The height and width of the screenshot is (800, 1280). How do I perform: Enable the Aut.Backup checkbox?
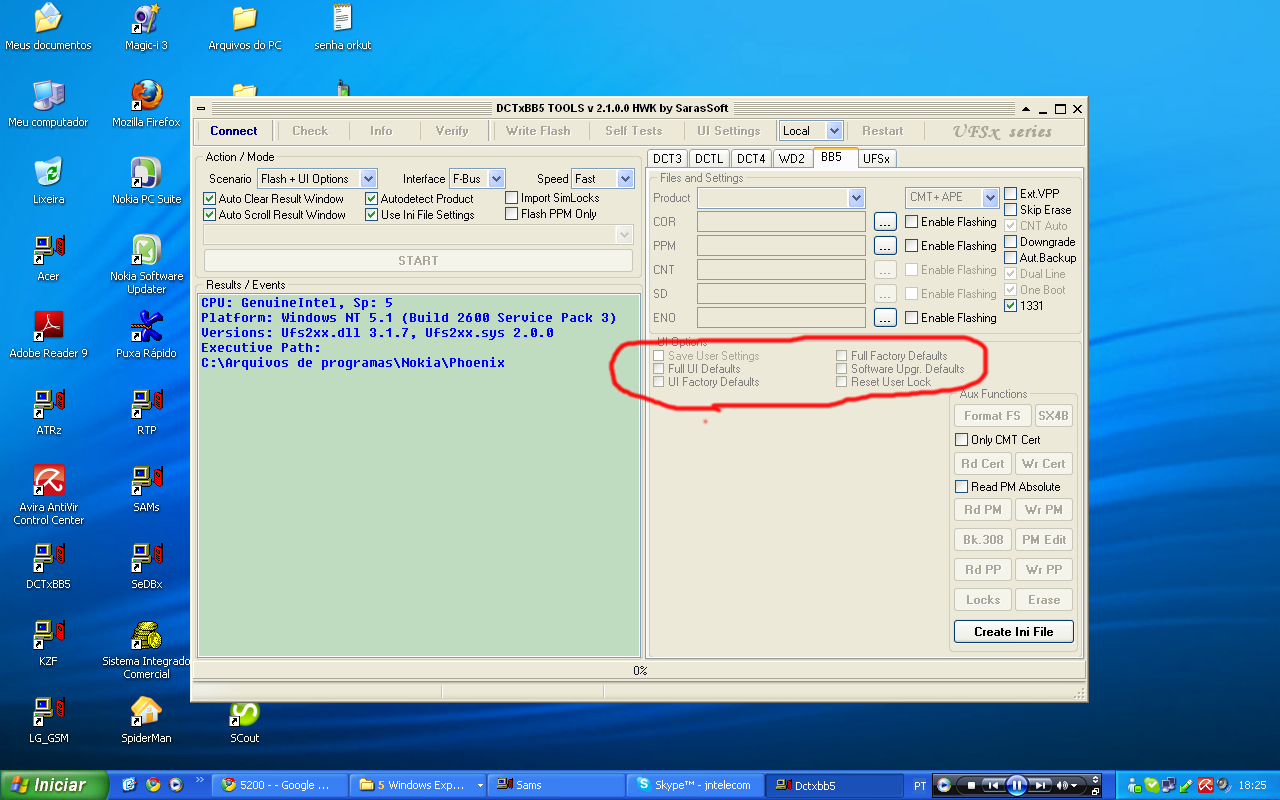(1011, 258)
